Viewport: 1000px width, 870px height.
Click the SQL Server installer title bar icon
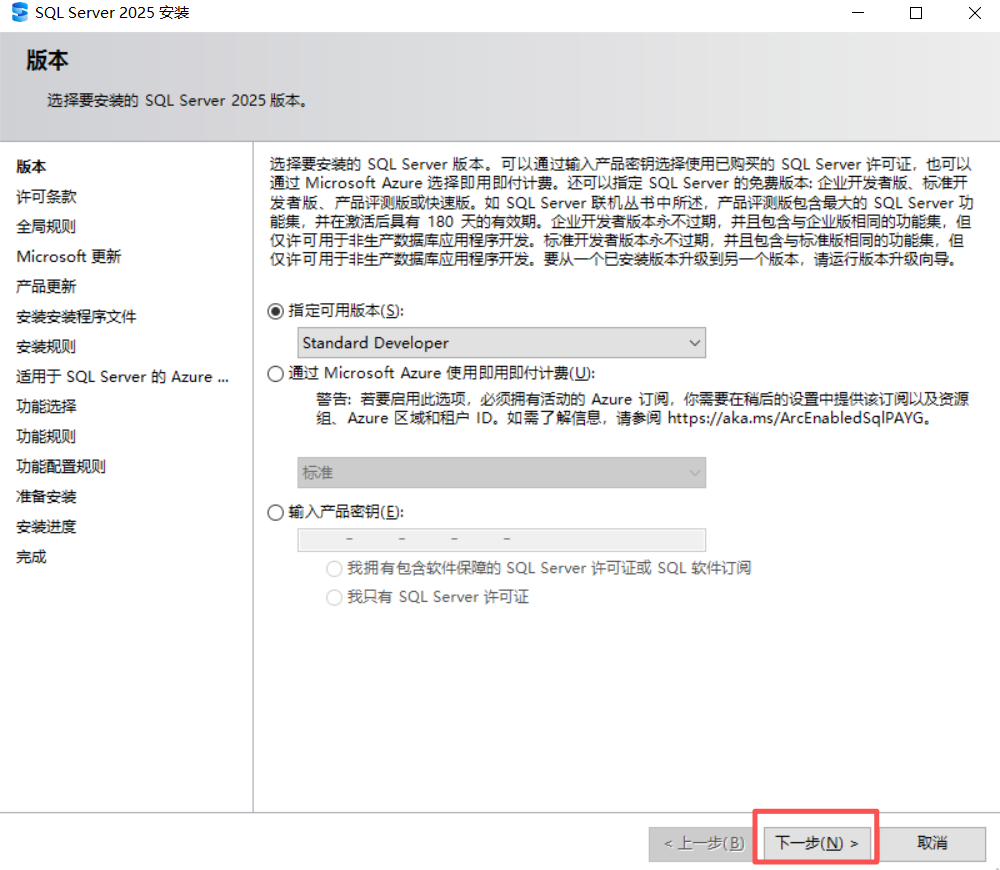[x=20, y=12]
